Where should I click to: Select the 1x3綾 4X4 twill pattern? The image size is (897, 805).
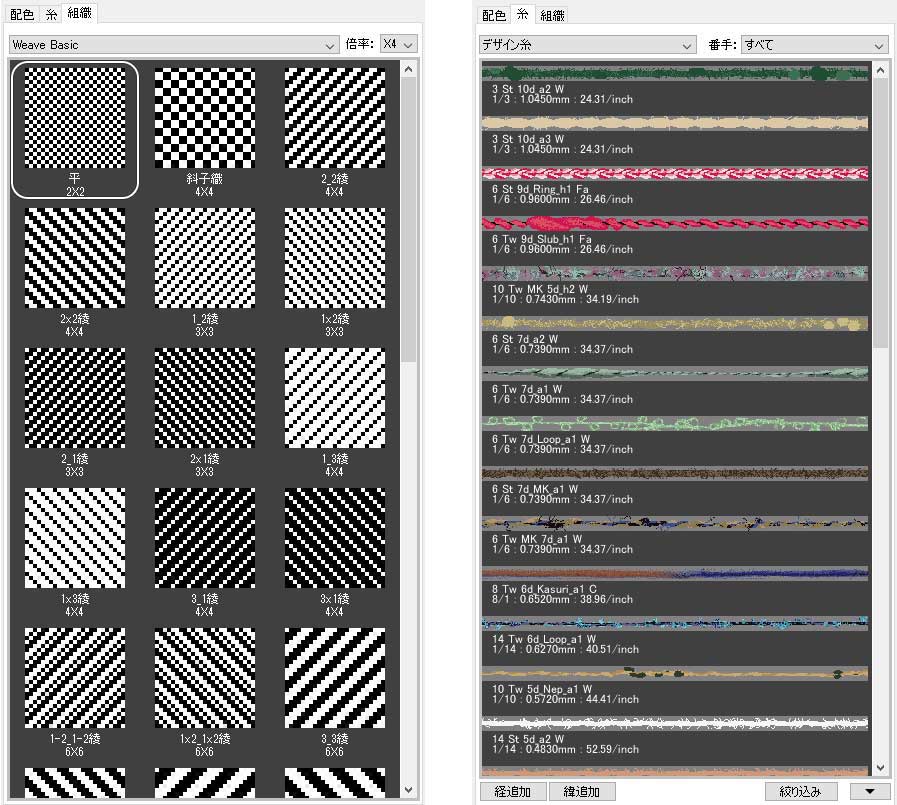75,551
